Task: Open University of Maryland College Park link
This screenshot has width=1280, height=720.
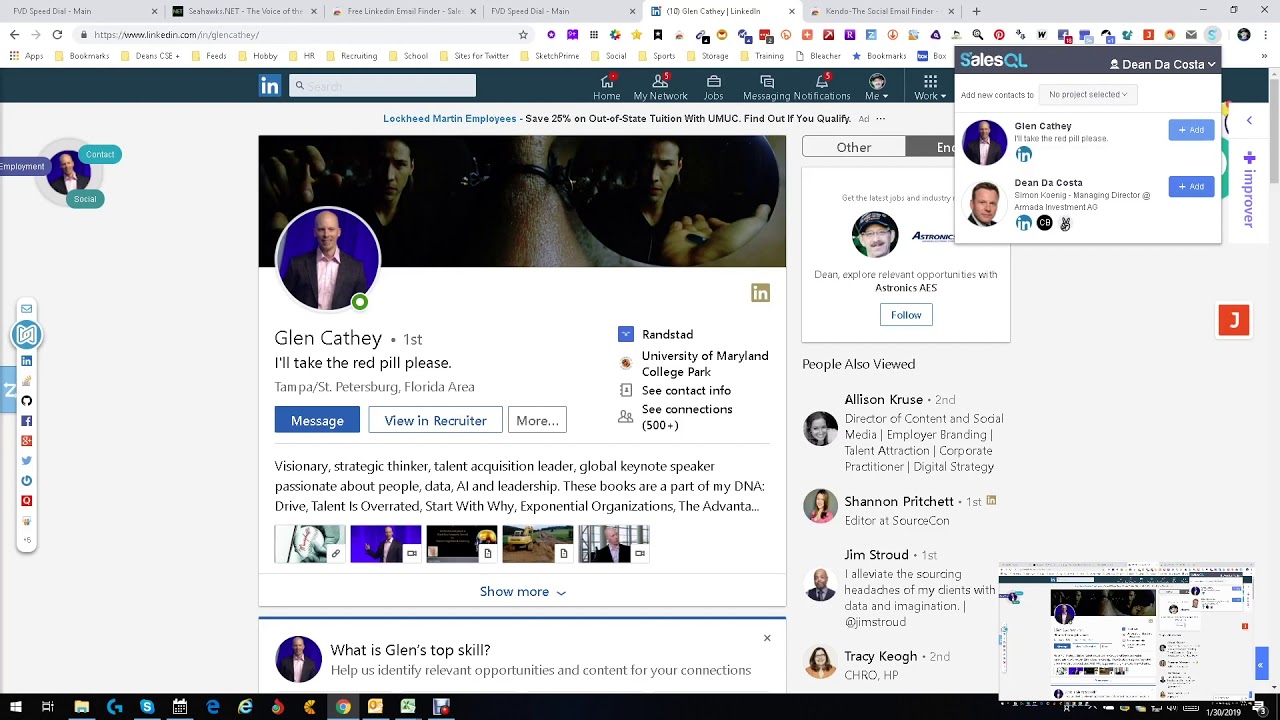Action: tap(705, 364)
